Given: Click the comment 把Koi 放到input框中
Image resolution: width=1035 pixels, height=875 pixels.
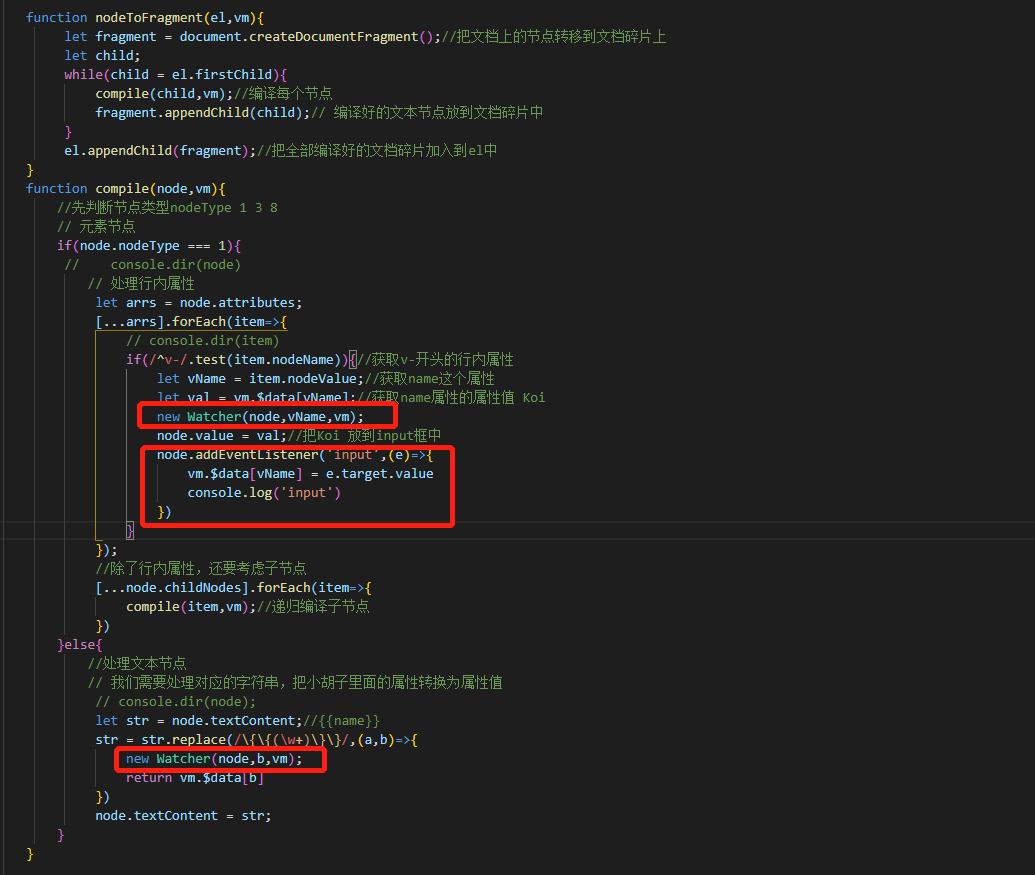Looking at the screenshot, I should coord(364,436).
